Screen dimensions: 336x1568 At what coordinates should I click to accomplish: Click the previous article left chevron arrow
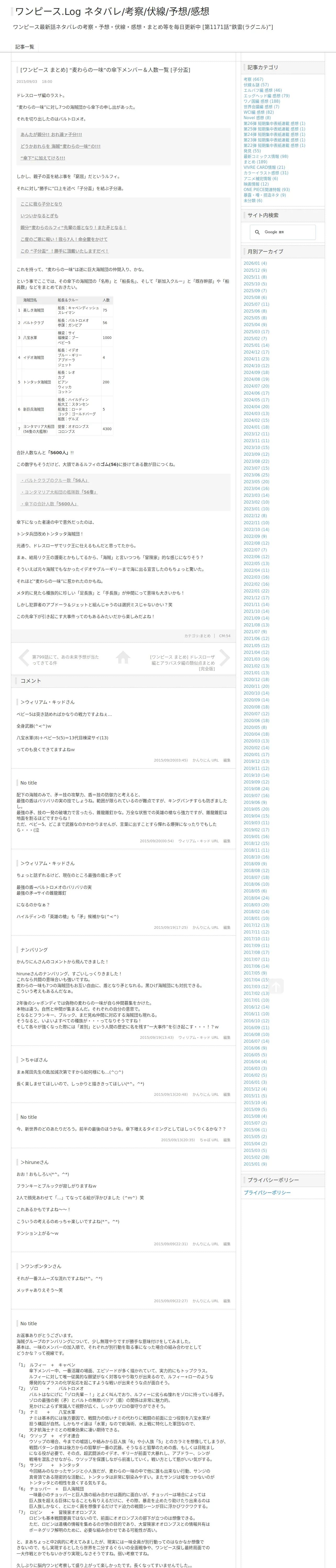[24, 658]
